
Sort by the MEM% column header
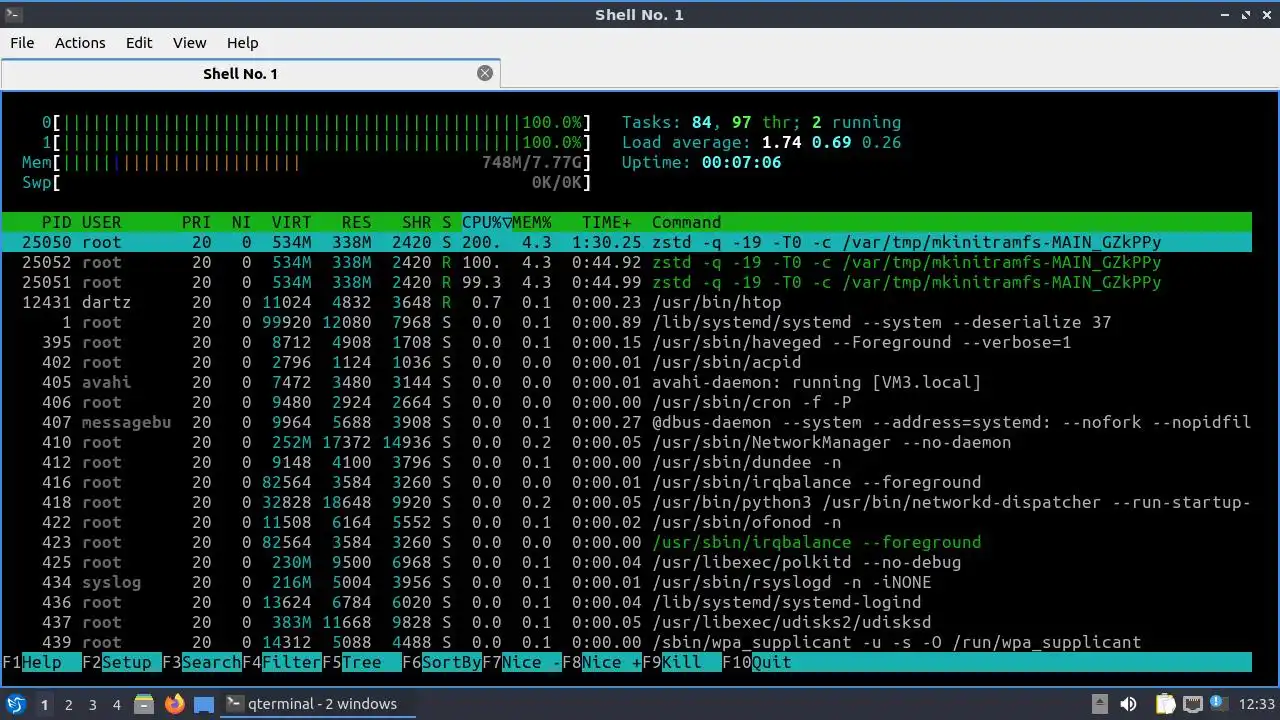click(x=532, y=222)
